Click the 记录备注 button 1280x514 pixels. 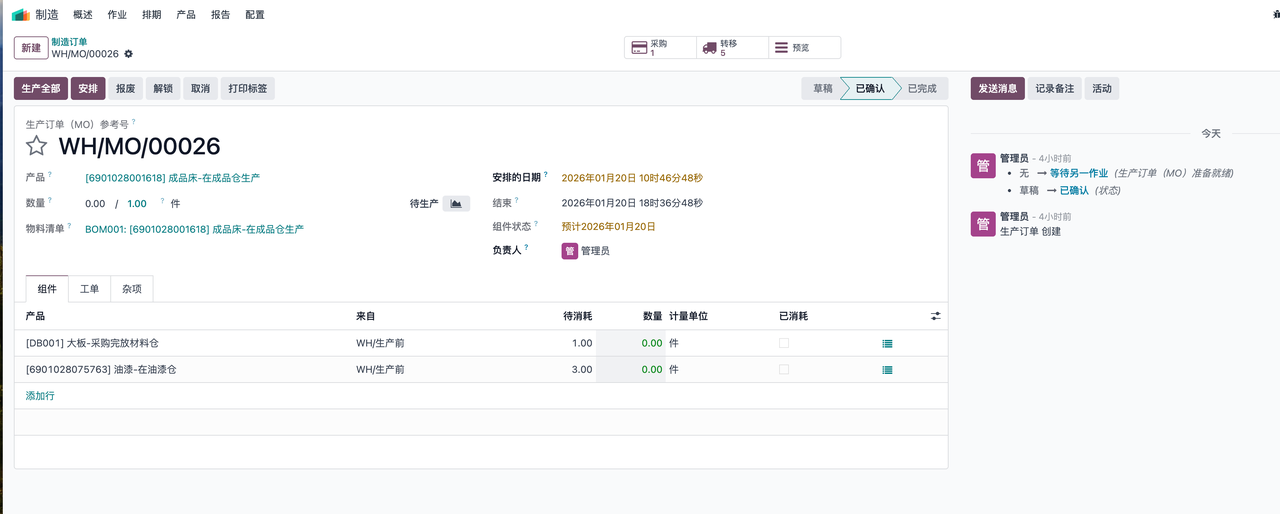coord(1055,88)
